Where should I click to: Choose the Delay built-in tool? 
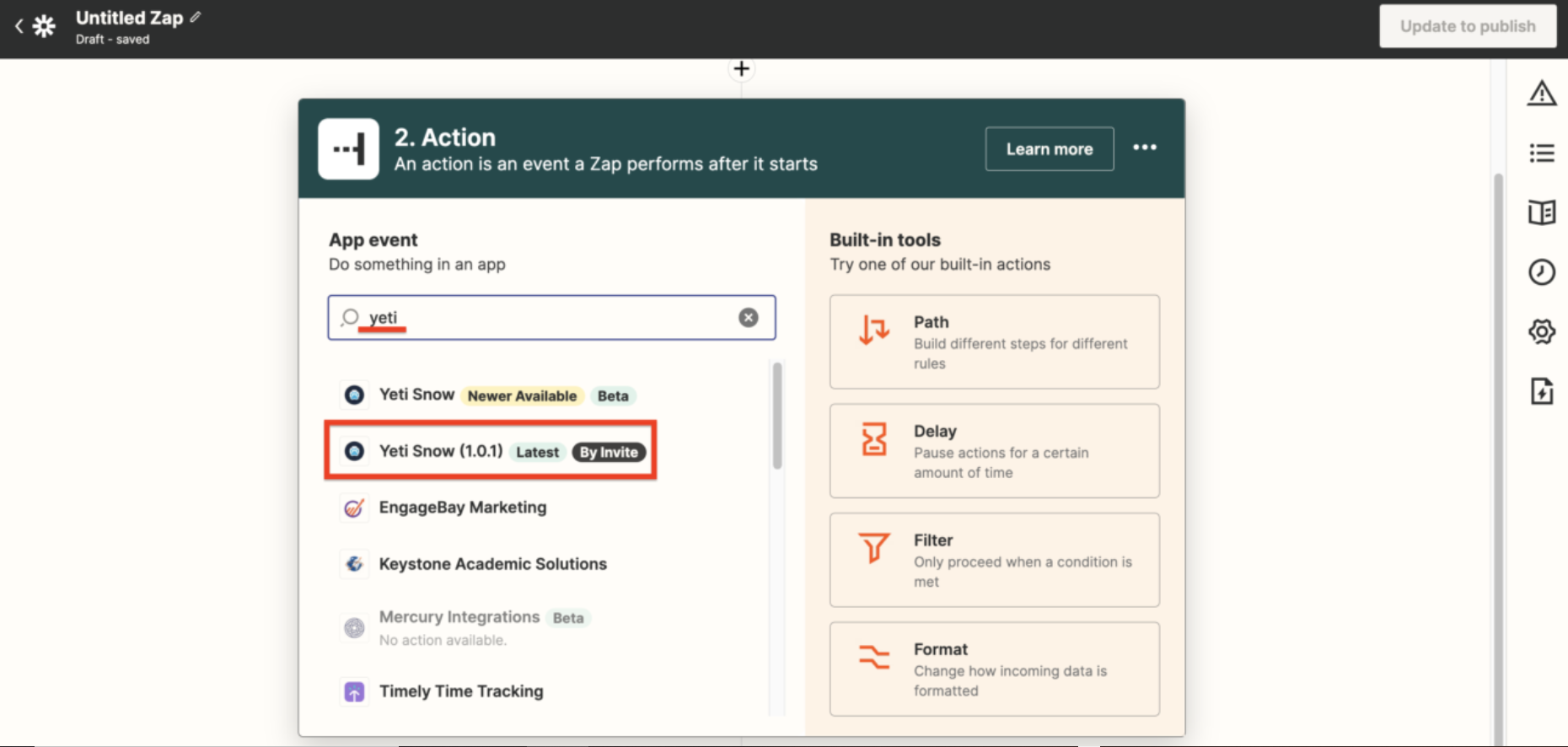[x=994, y=451]
